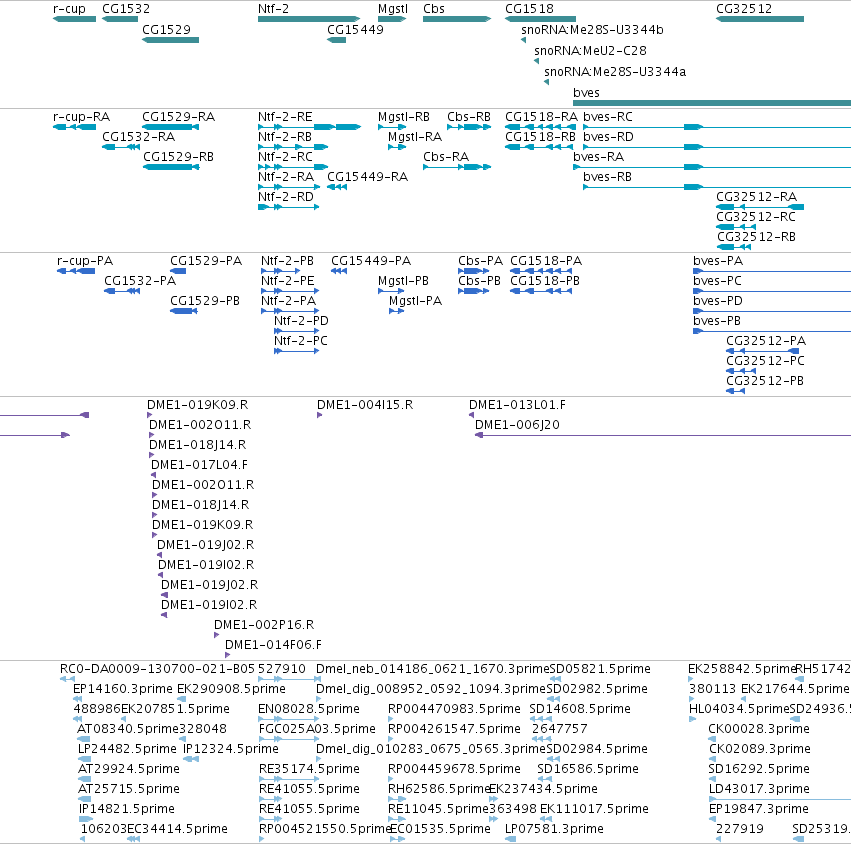Screen dimensions: 851x844
Task: Select the Ntf-2-PB protein label
Action: (288, 261)
